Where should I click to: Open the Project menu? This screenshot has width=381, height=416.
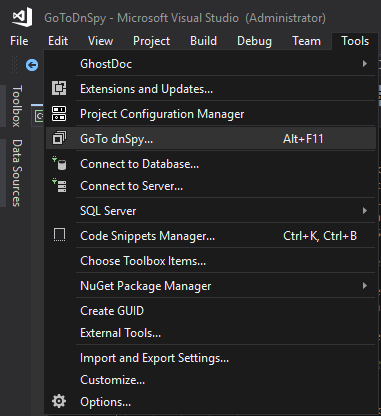point(151,41)
